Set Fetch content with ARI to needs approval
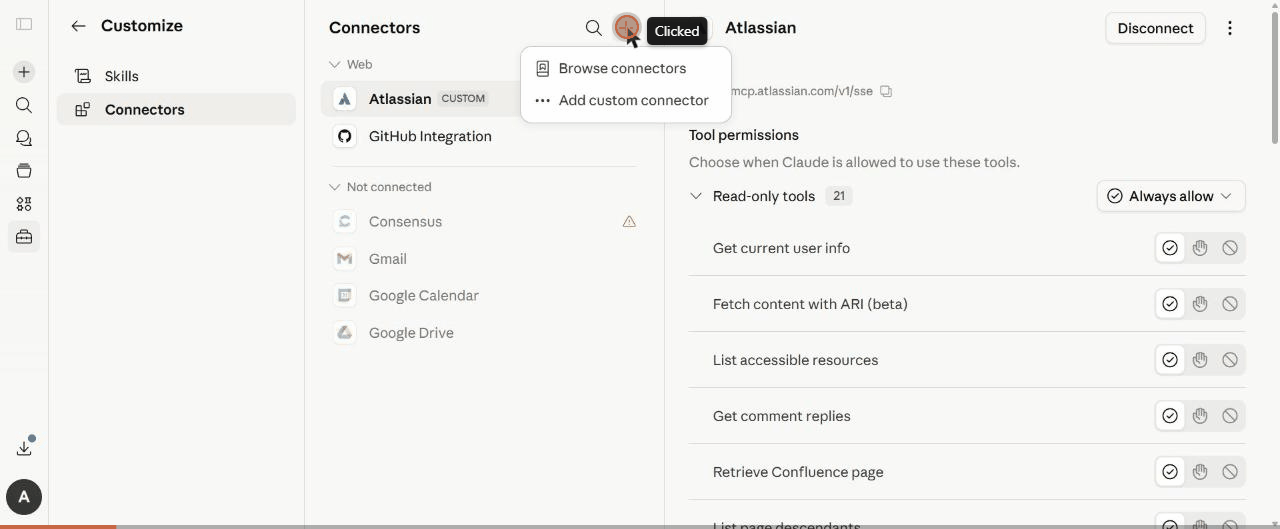The height and width of the screenshot is (529, 1280). click(1200, 304)
